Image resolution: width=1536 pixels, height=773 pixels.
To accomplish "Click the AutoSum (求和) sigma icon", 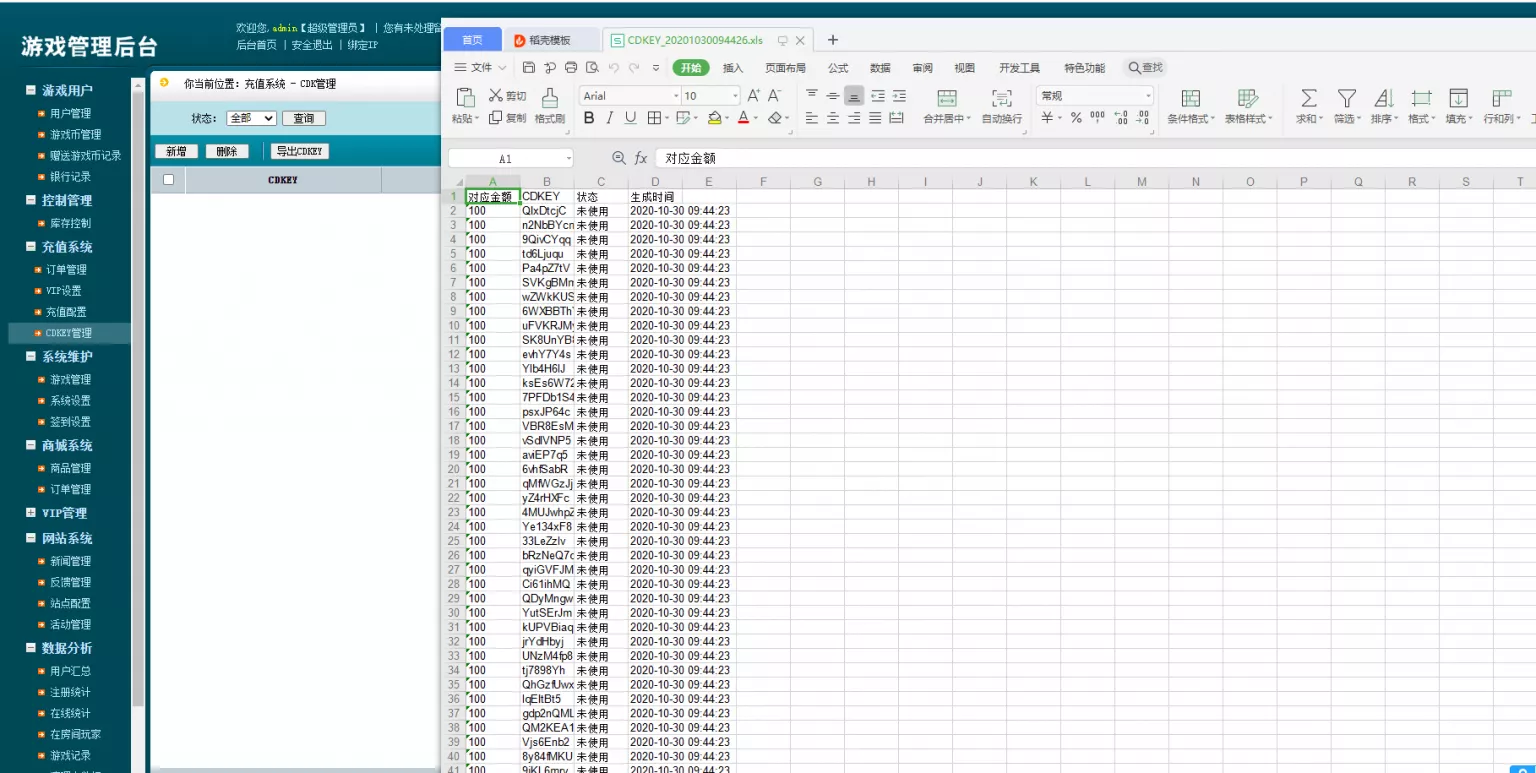I will pyautogui.click(x=1308, y=98).
